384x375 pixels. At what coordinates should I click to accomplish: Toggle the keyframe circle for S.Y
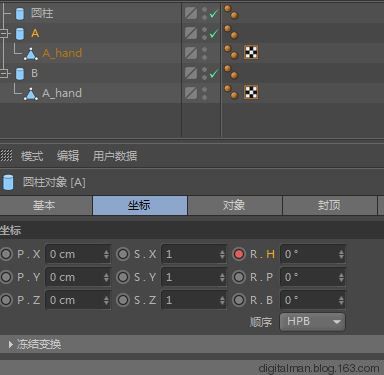pos(123,277)
